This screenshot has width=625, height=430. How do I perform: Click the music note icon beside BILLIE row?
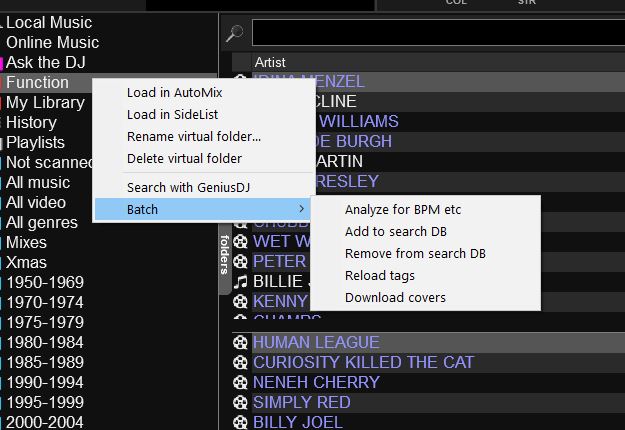(x=240, y=281)
